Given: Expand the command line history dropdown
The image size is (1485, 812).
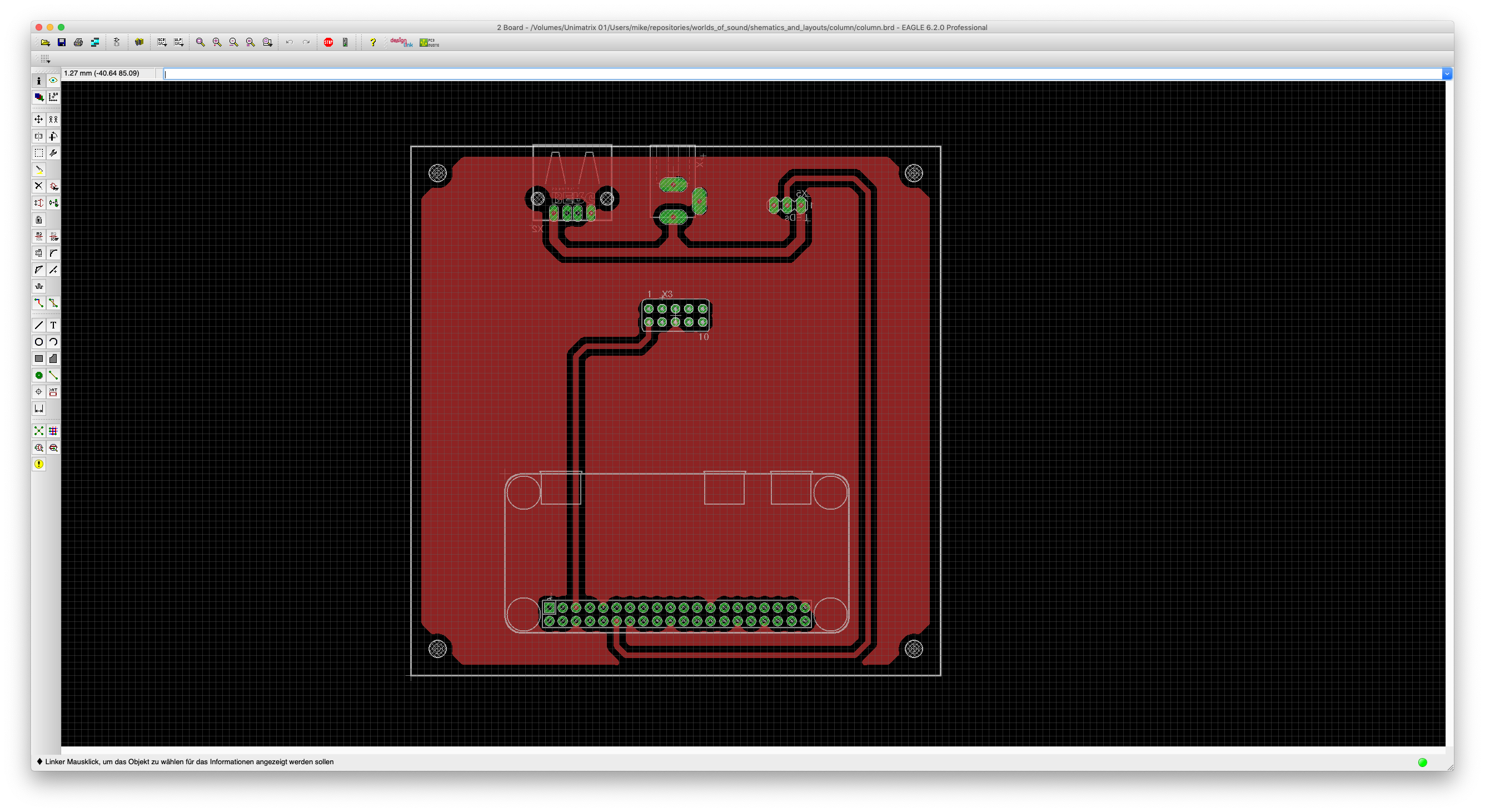Looking at the screenshot, I should point(1447,74).
